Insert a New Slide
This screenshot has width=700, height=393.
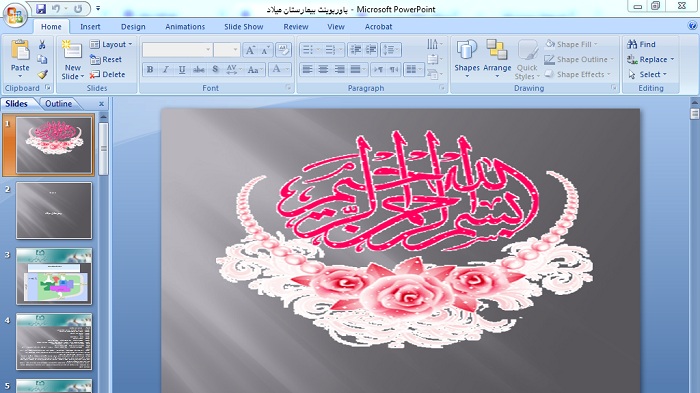tap(73, 60)
